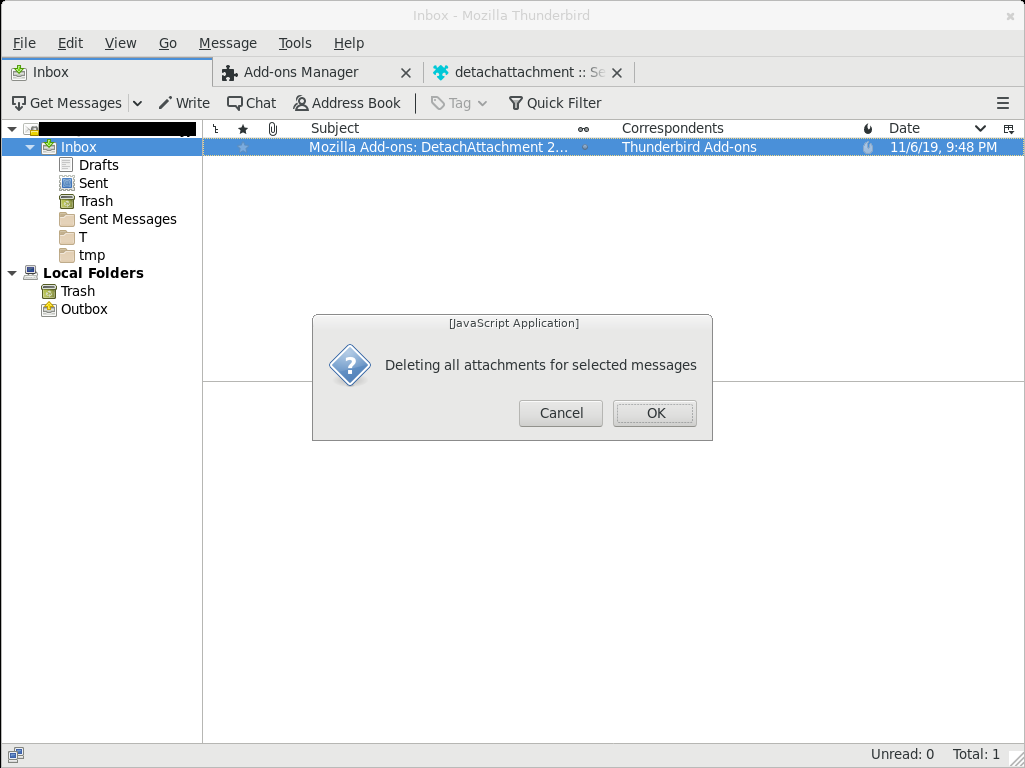This screenshot has height=768, width=1025.
Task: Sort messages by Correspondents column
Action: pos(673,128)
